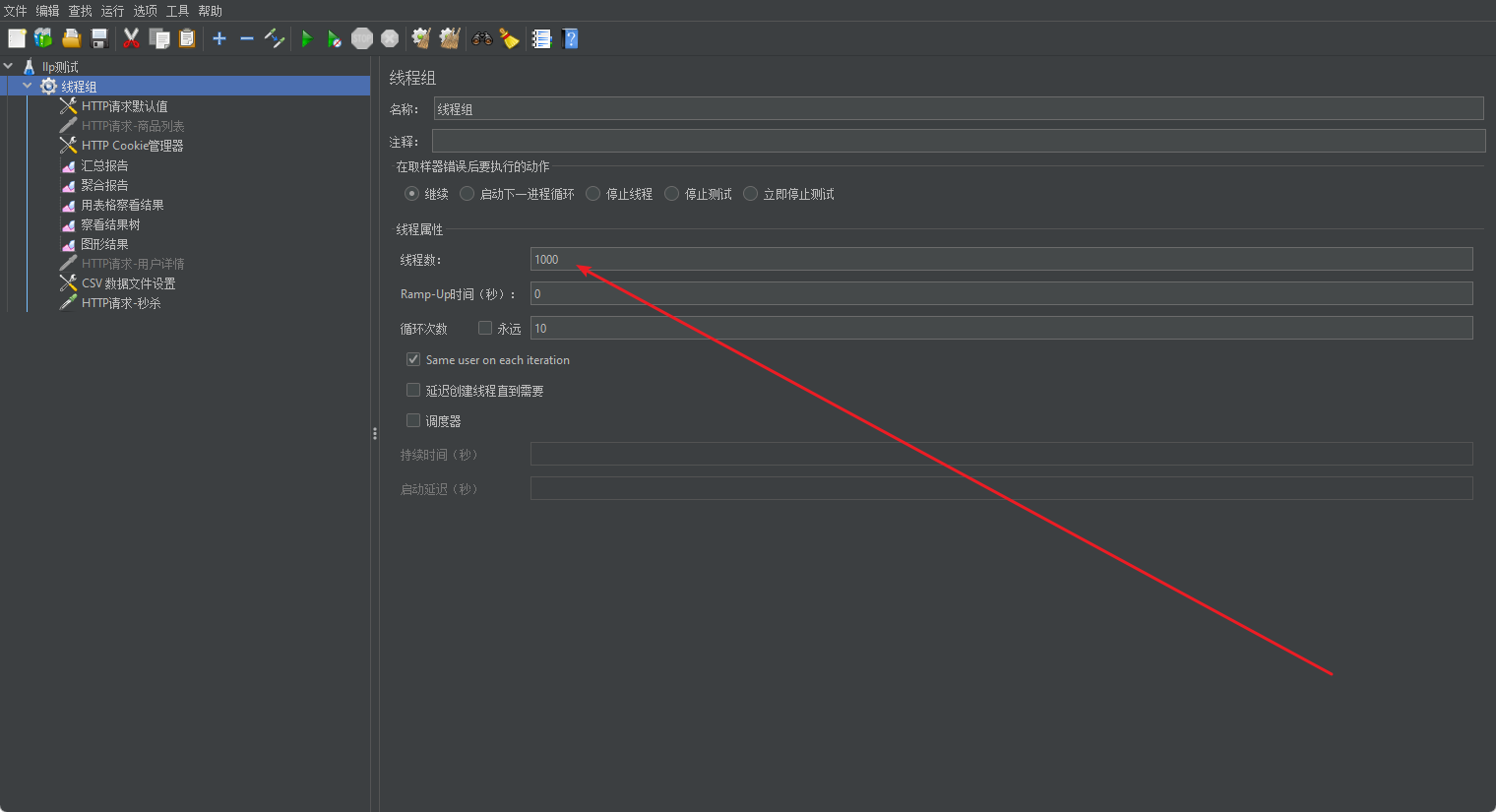
Task: Uncheck Same user on each iteration
Action: 413,359
